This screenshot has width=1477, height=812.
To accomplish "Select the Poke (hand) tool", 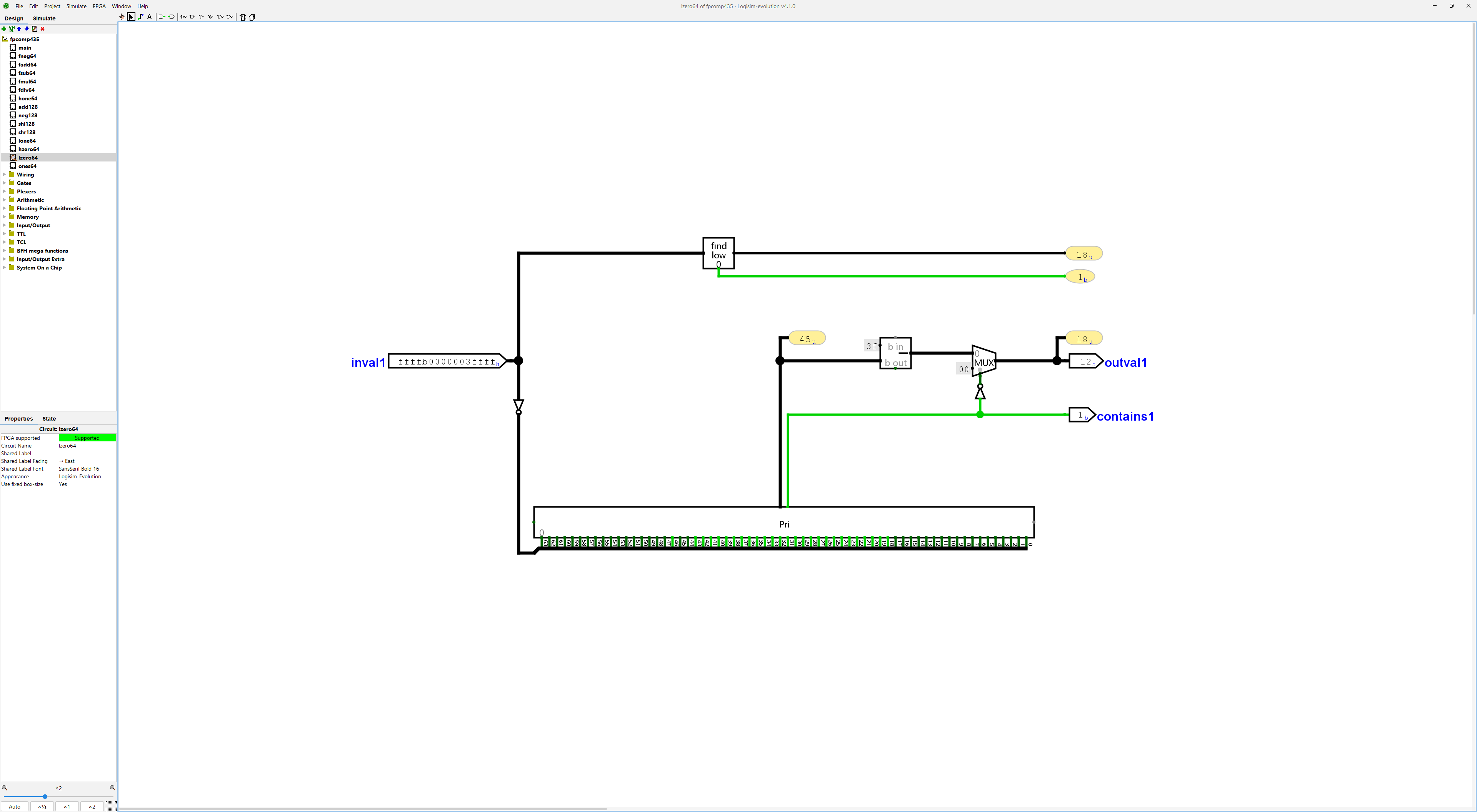I will pyautogui.click(x=122, y=17).
